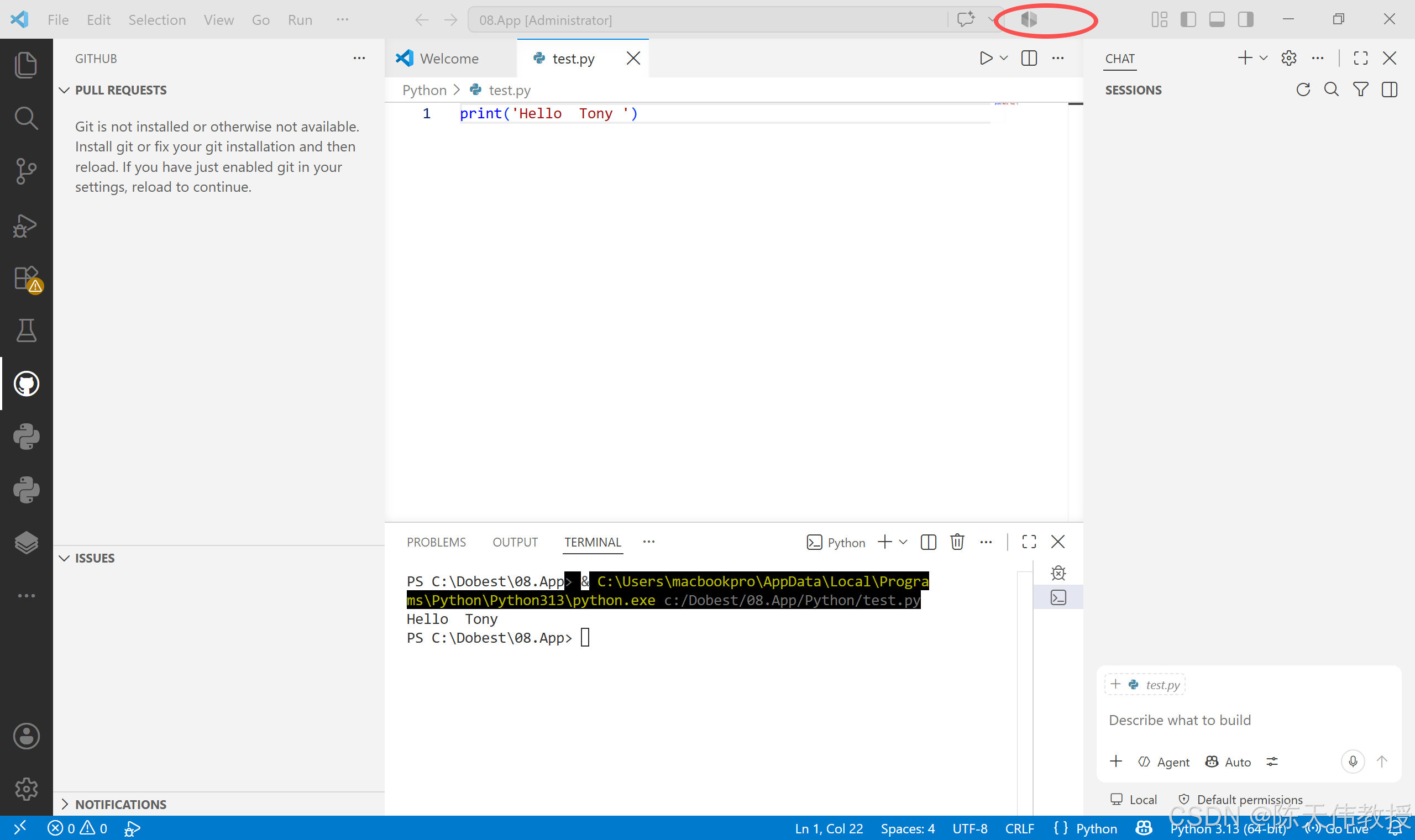Open the Agent mode picker
The image size is (1415, 840).
pos(1164,762)
